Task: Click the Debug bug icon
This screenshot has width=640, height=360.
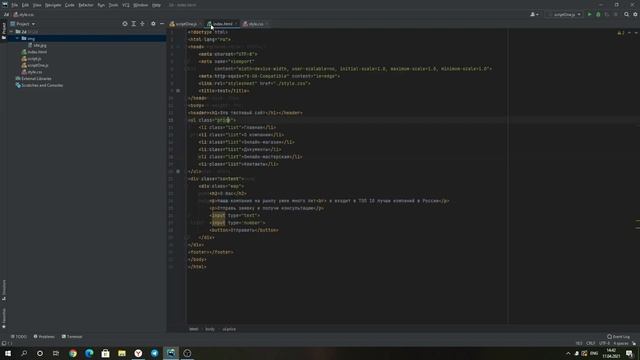Action: (x=598, y=15)
